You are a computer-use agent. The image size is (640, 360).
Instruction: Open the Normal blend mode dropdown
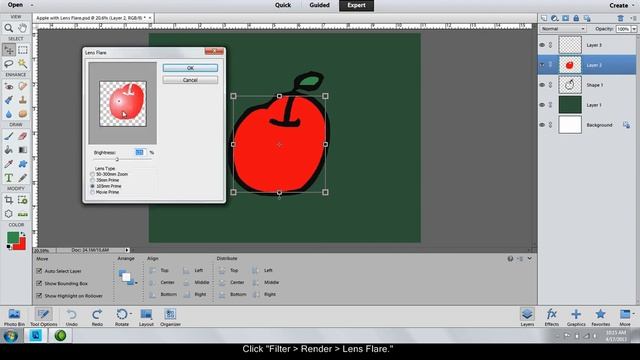click(x=563, y=29)
